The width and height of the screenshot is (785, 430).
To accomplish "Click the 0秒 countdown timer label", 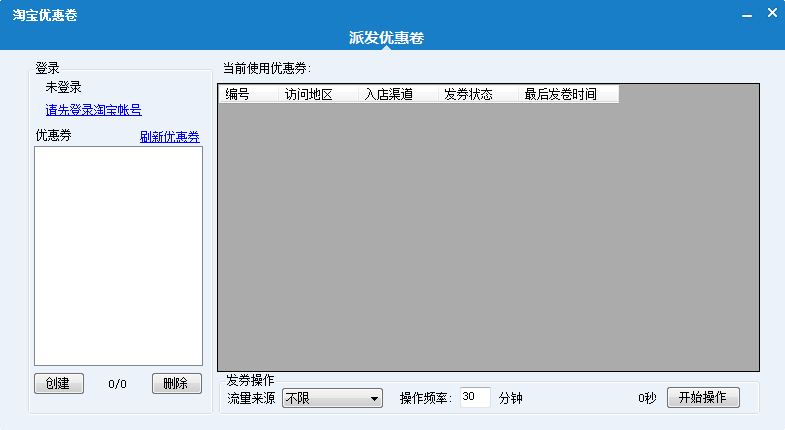I will click(x=647, y=398).
